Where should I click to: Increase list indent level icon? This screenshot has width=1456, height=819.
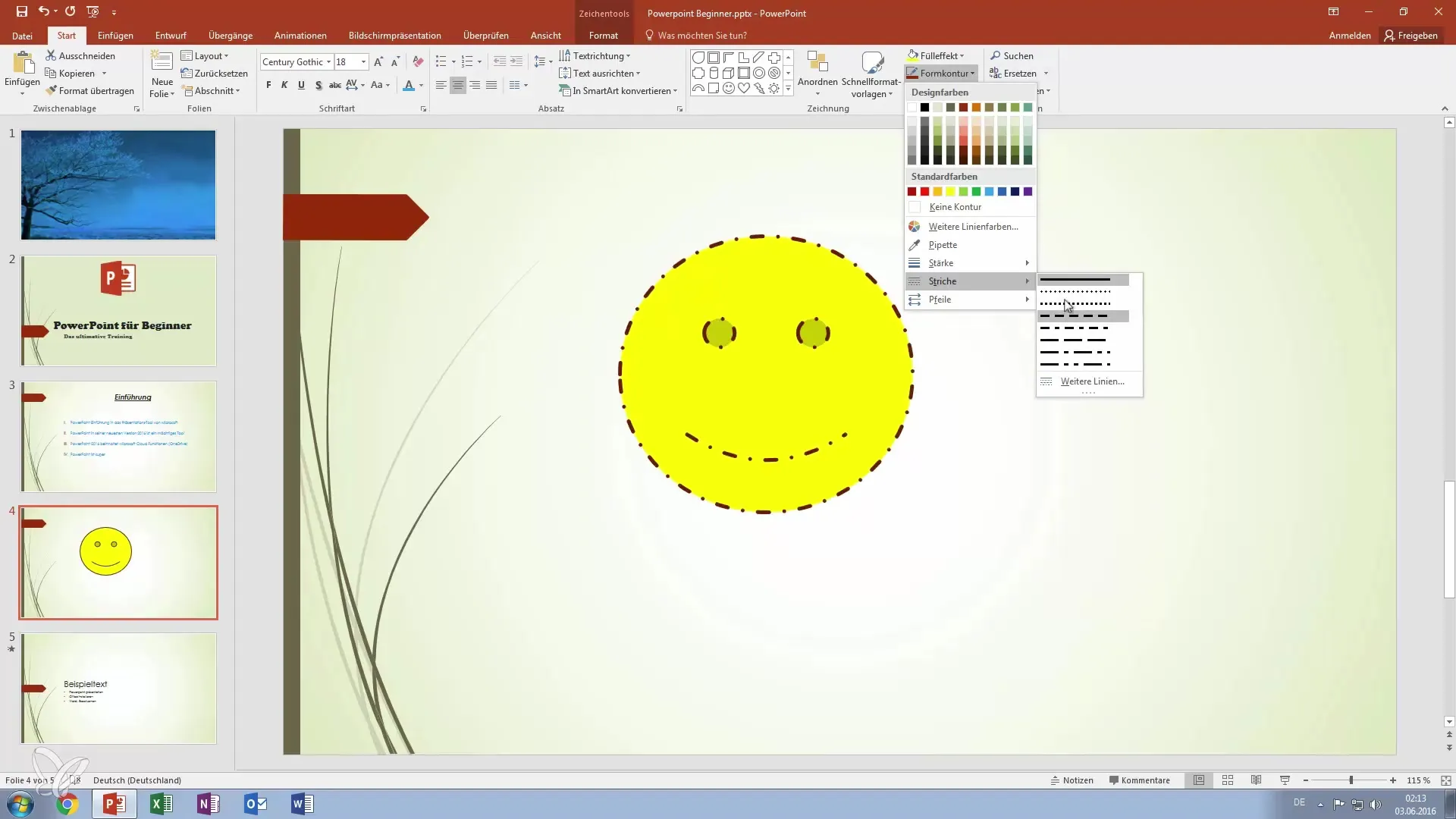point(516,61)
